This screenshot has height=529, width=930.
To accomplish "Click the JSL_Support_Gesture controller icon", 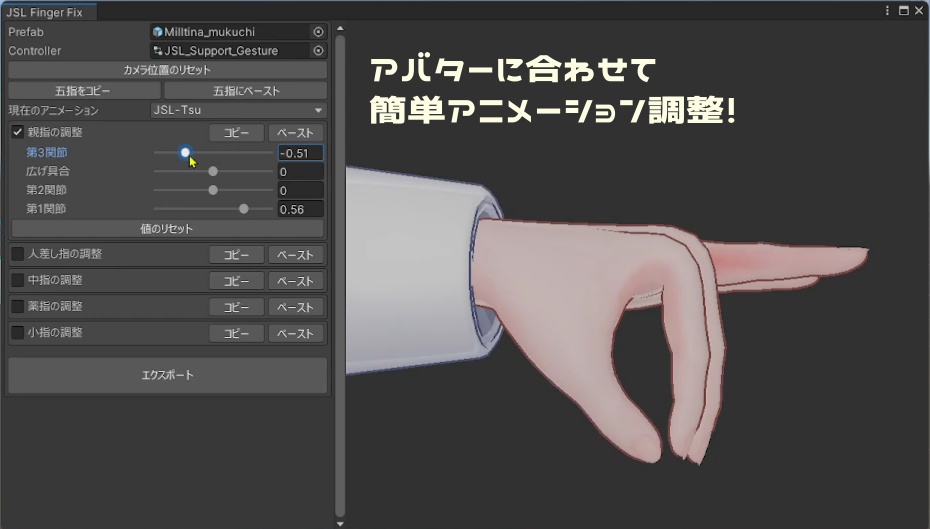I will 157,51.
